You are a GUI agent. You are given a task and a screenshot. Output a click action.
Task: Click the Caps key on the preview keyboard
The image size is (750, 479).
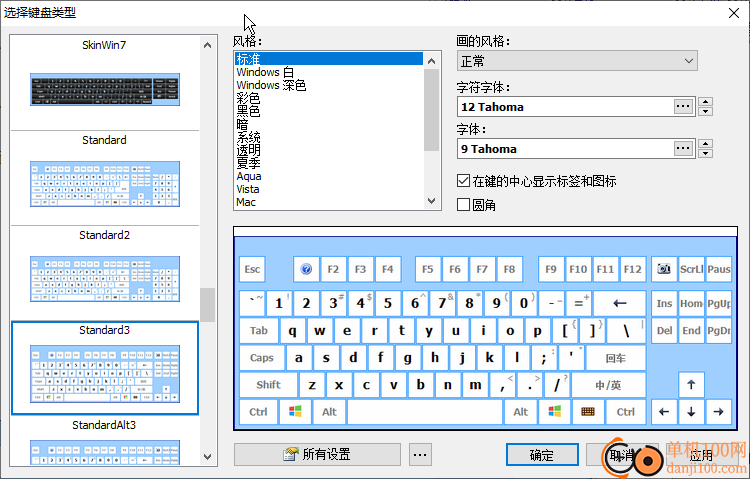click(262, 357)
